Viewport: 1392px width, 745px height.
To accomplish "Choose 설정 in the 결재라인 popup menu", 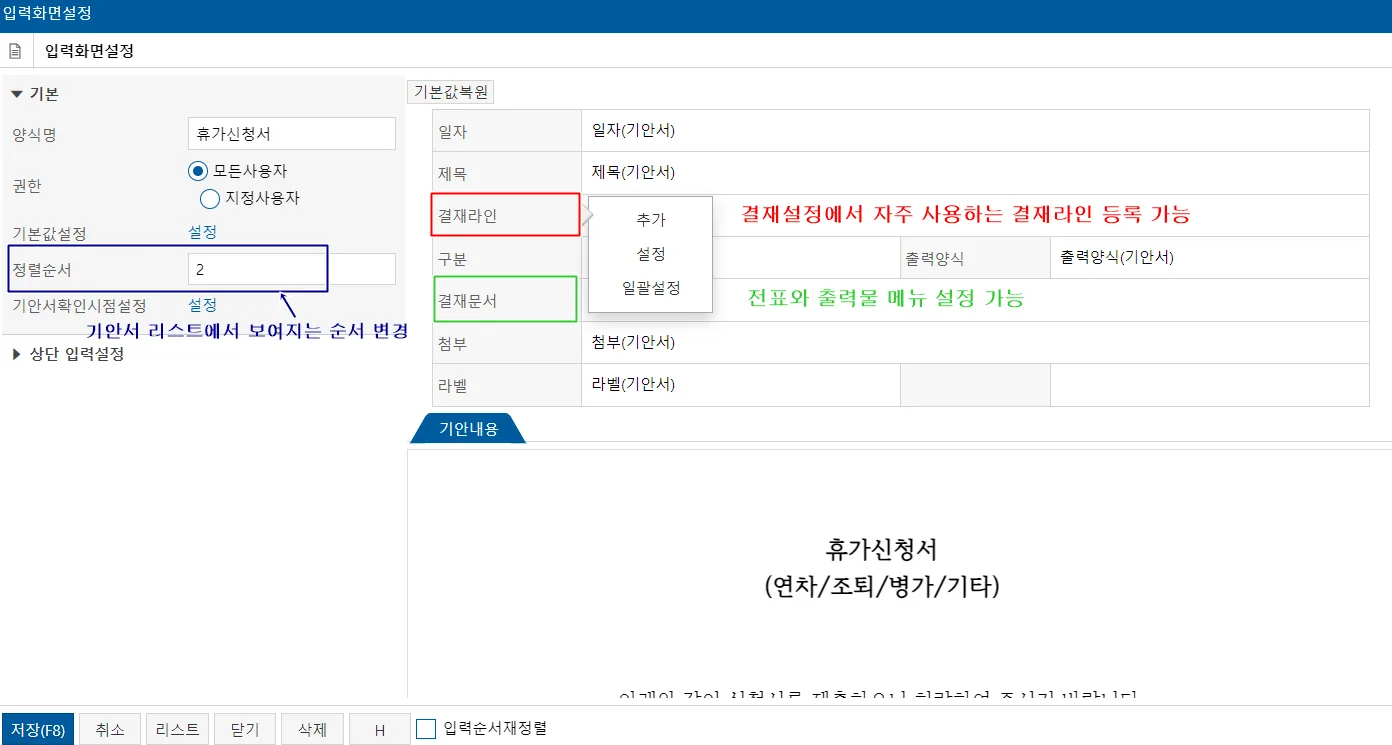I will (x=650, y=254).
